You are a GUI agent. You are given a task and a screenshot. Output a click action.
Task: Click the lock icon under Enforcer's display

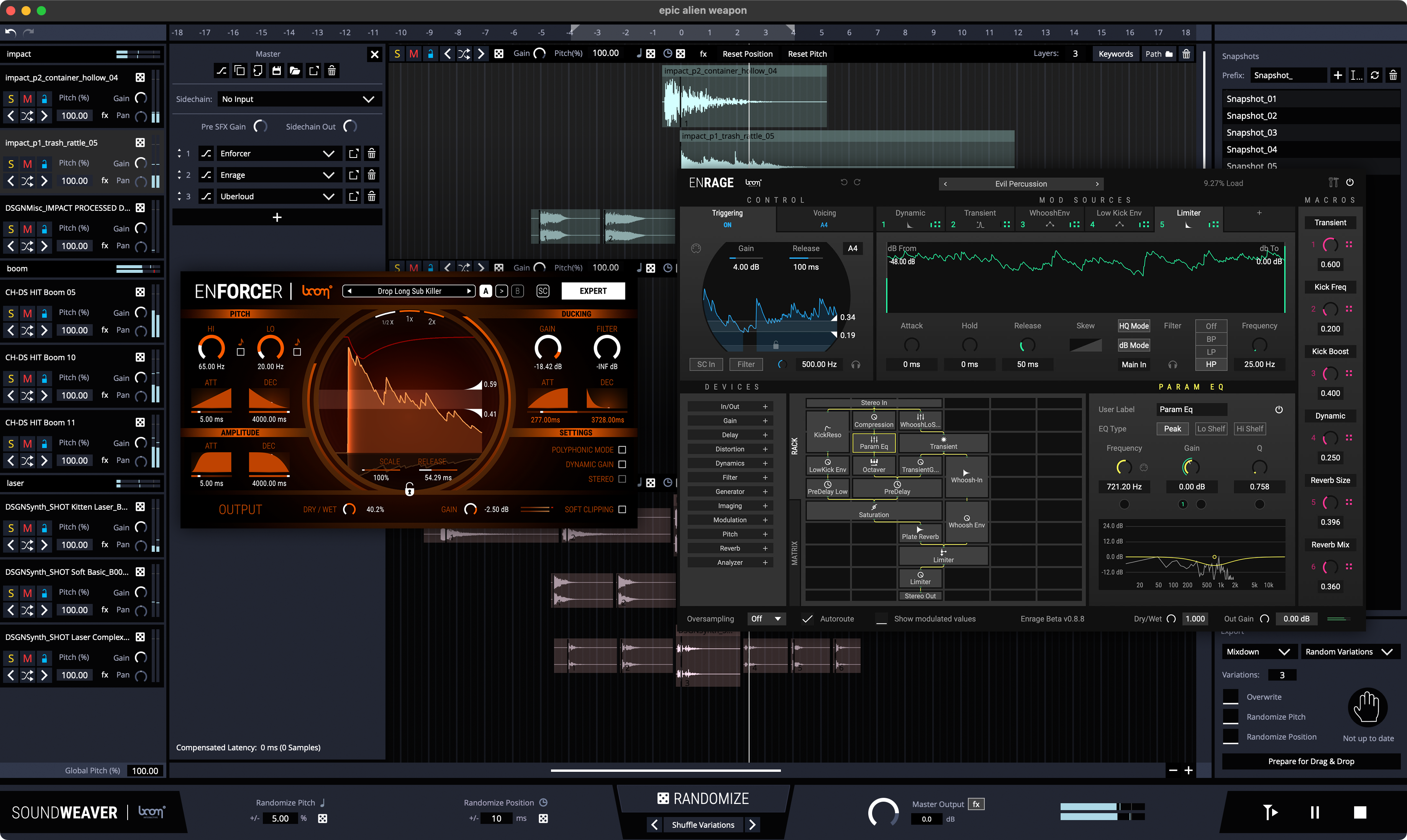[x=409, y=490]
